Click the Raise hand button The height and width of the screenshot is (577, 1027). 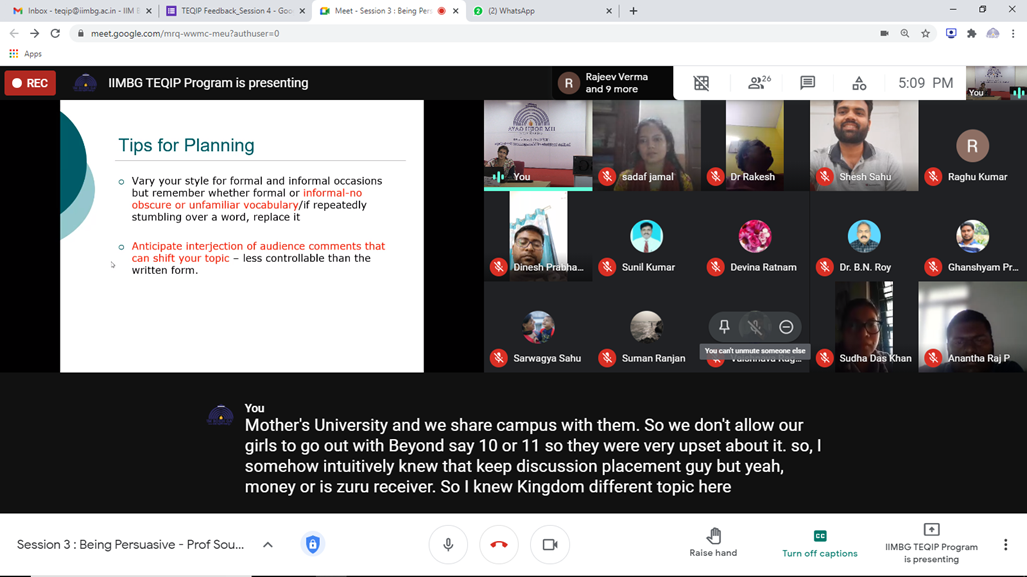click(x=713, y=544)
